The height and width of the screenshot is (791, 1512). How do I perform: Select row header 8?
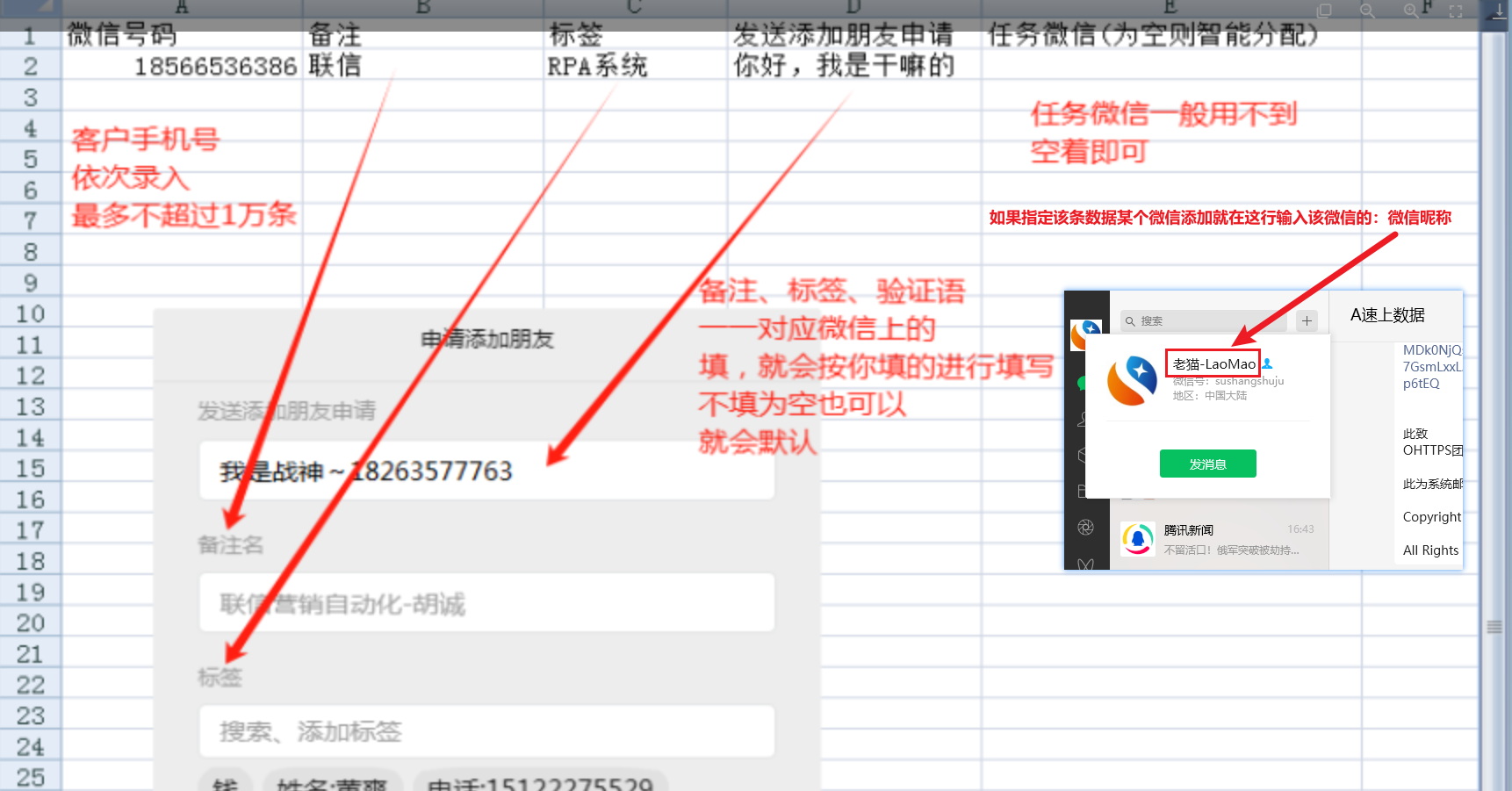click(31, 252)
